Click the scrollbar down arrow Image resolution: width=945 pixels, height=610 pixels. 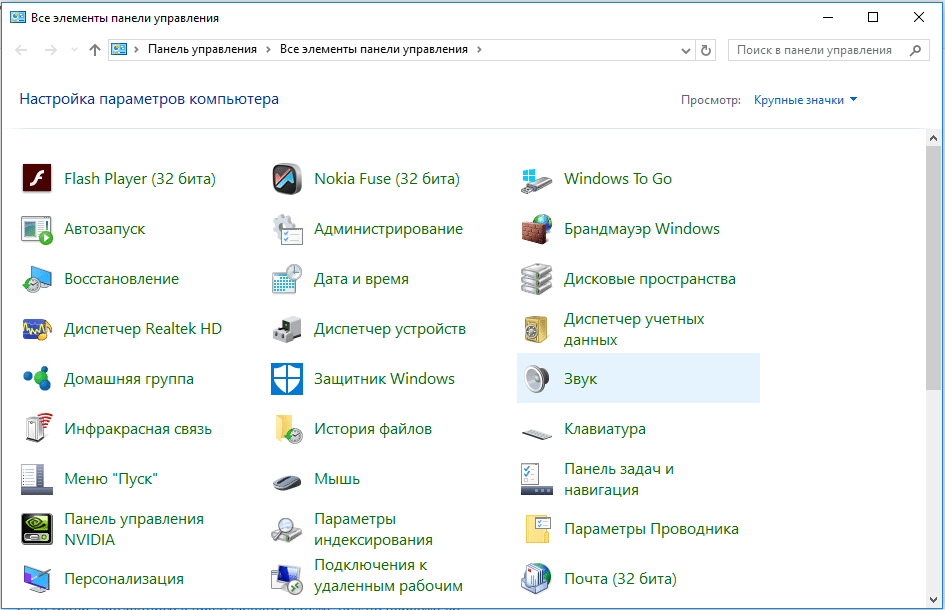pos(934,600)
